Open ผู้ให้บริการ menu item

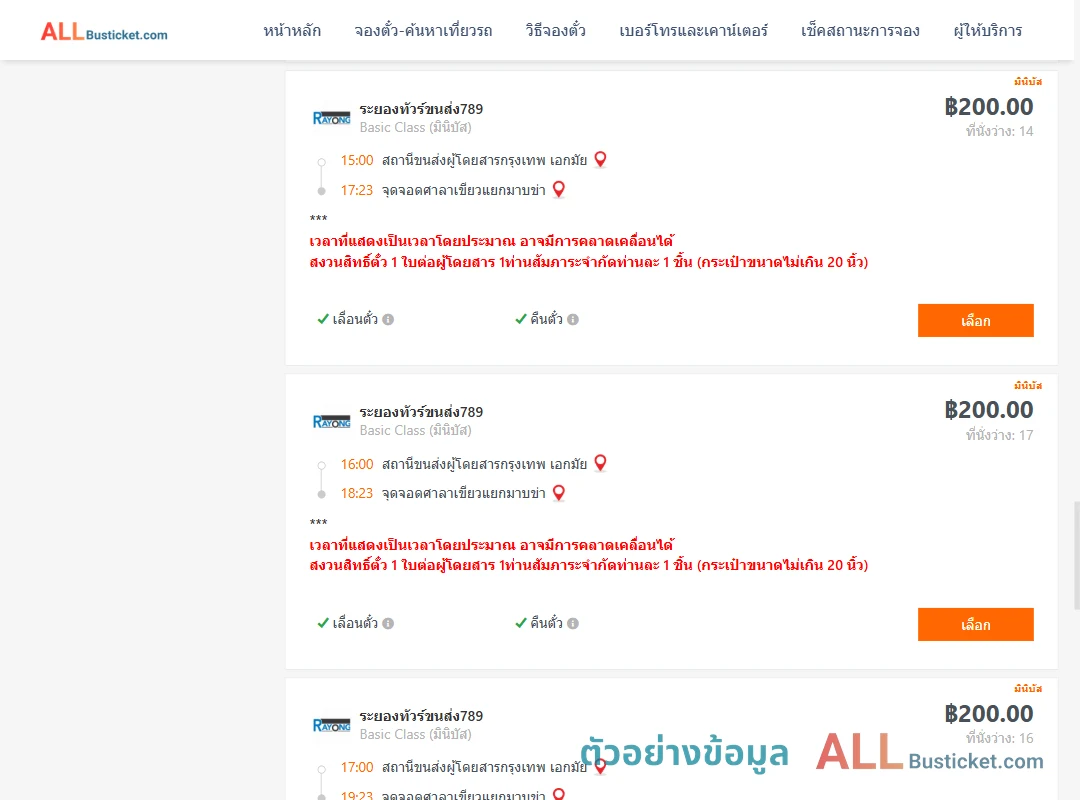pyautogui.click(x=987, y=30)
